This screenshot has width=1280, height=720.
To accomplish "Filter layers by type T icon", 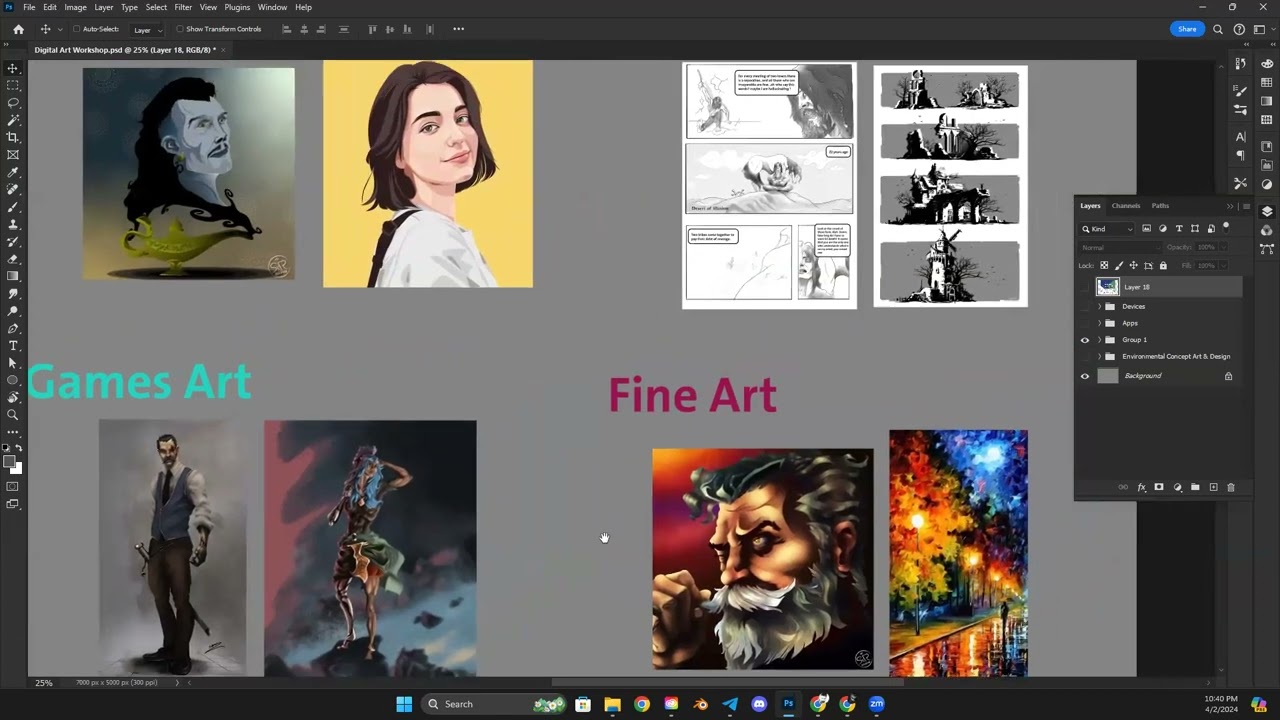I will (x=1179, y=229).
